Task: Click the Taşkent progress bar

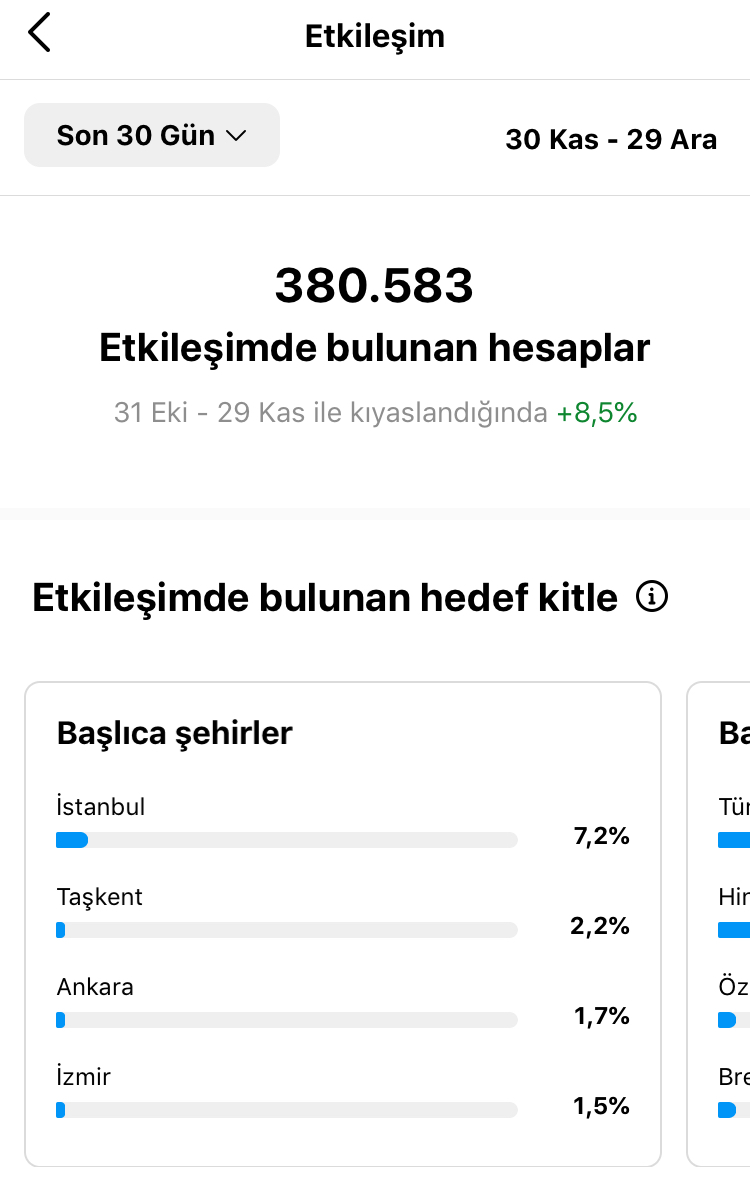Action: [287, 930]
